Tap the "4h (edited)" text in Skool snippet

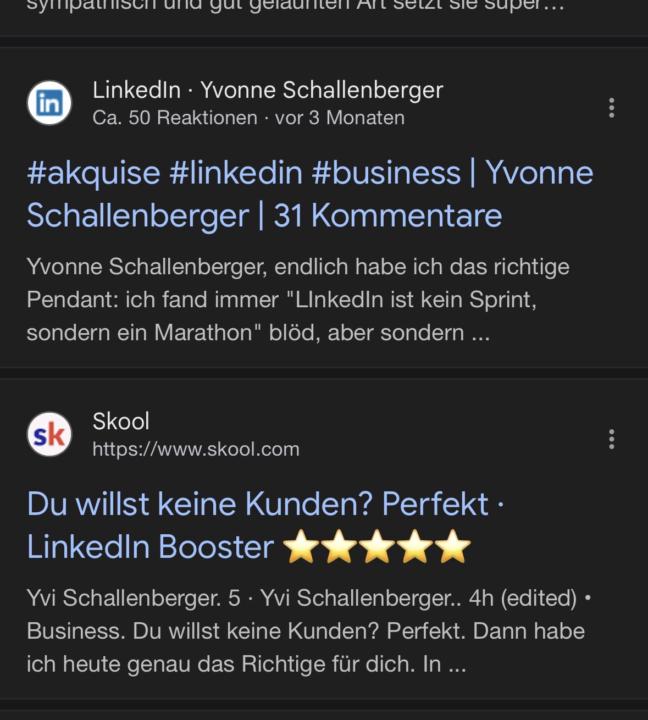coord(517,598)
